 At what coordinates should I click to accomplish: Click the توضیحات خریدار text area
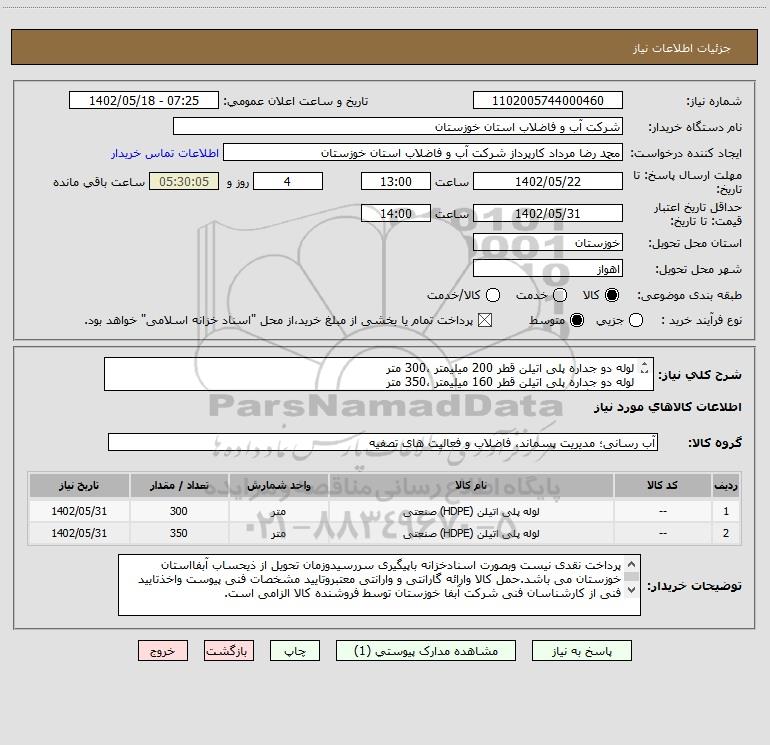point(379,585)
